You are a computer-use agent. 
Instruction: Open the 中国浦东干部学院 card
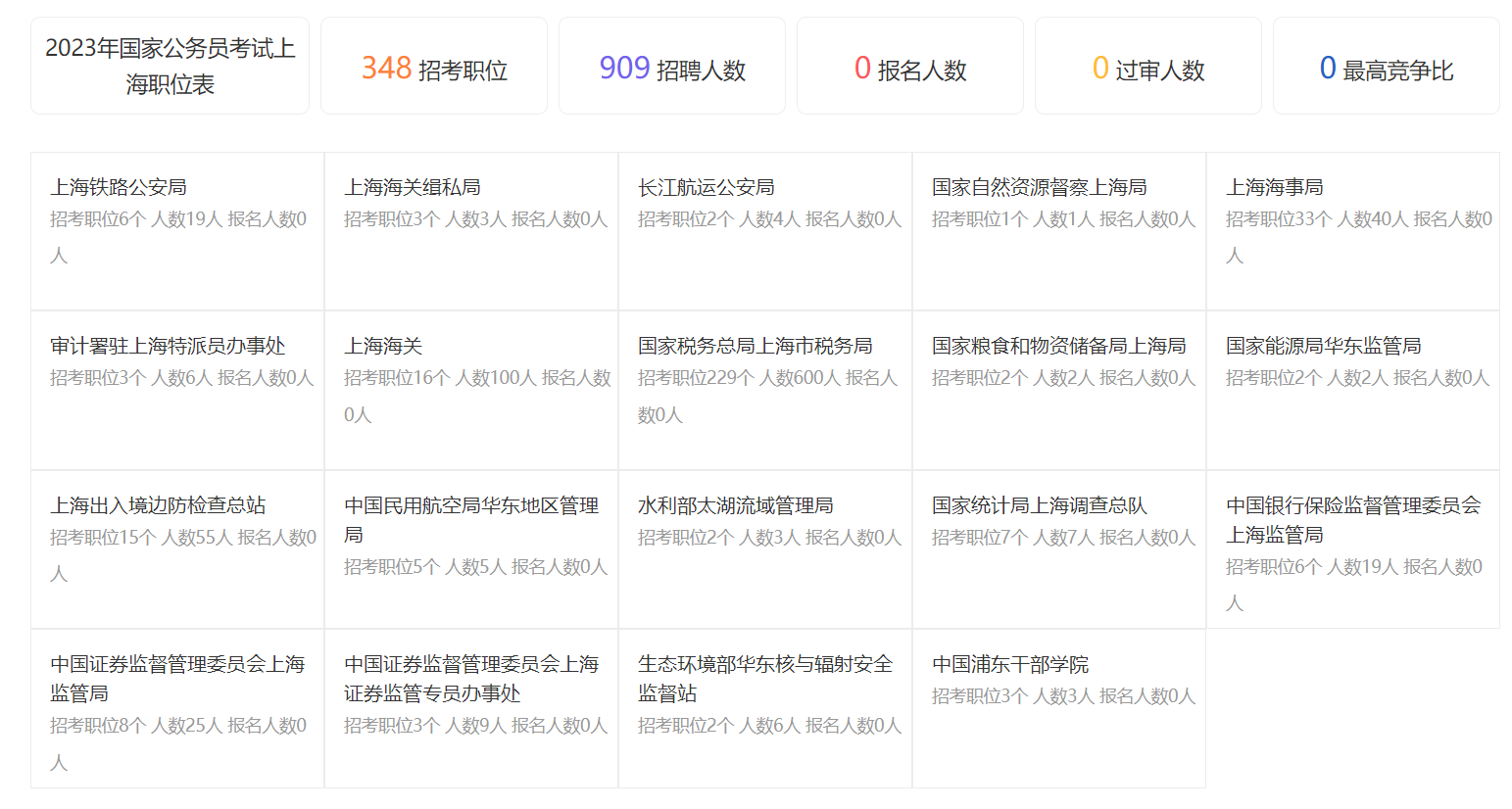1059,709
